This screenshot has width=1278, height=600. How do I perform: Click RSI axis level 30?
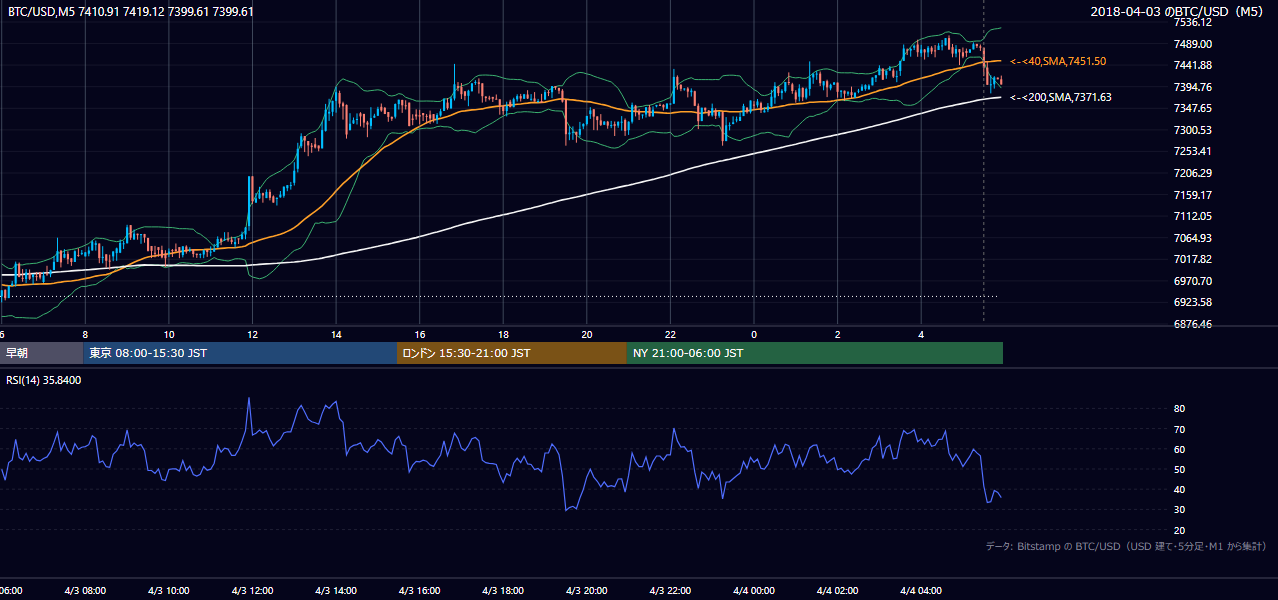[1179, 510]
